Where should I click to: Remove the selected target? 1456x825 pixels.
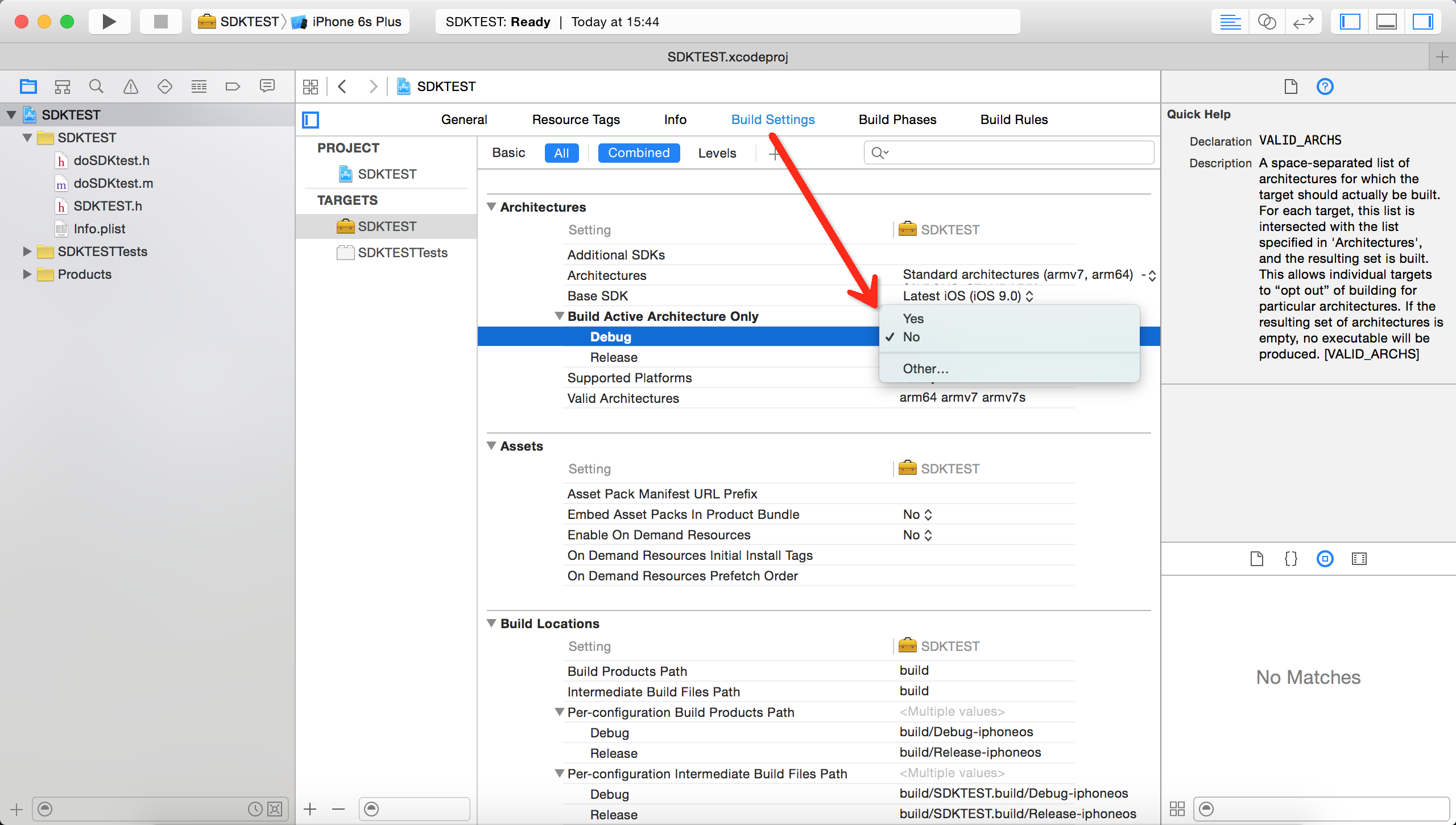pyautogui.click(x=338, y=809)
